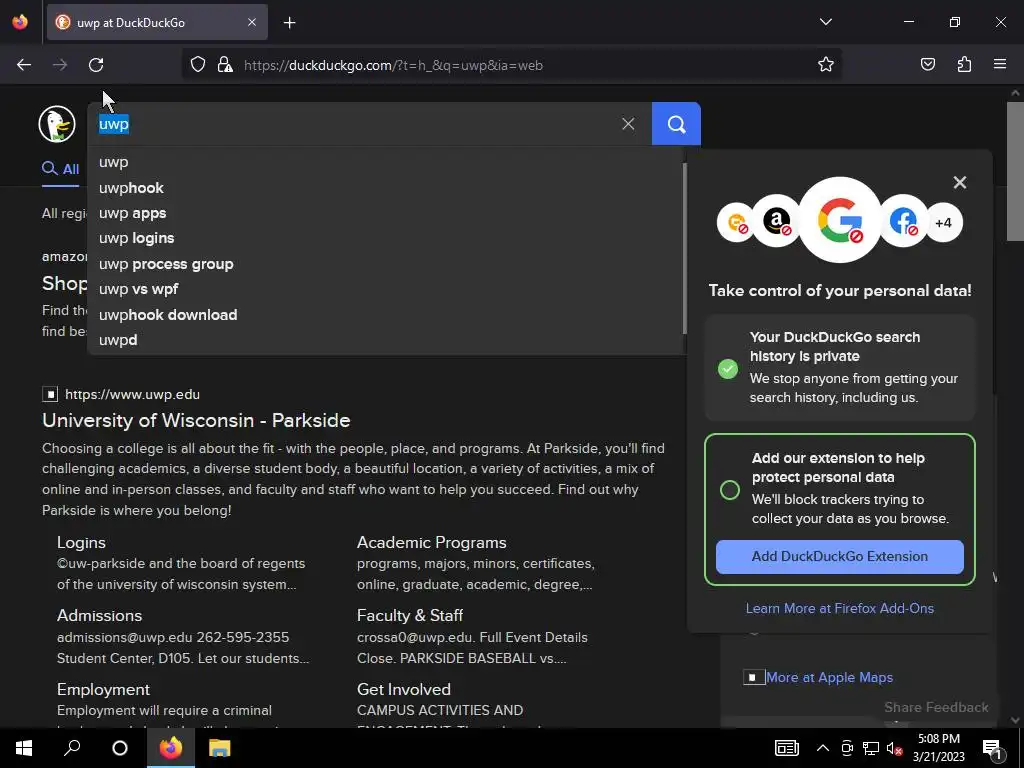Close the personal data promo panel

[959, 182]
